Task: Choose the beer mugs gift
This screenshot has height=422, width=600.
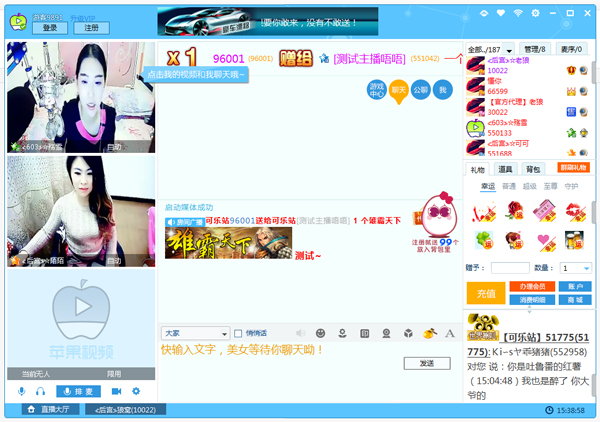Action: pyautogui.click(x=574, y=240)
